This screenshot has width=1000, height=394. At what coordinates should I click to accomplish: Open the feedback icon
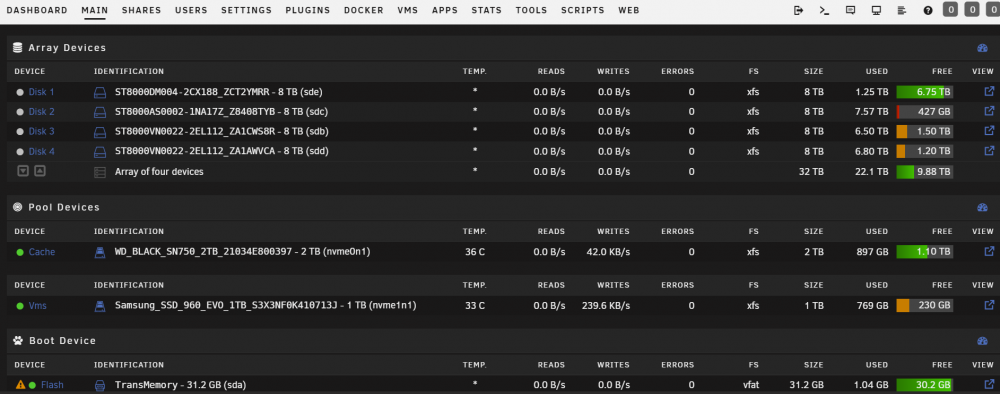(x=850, y=10)
